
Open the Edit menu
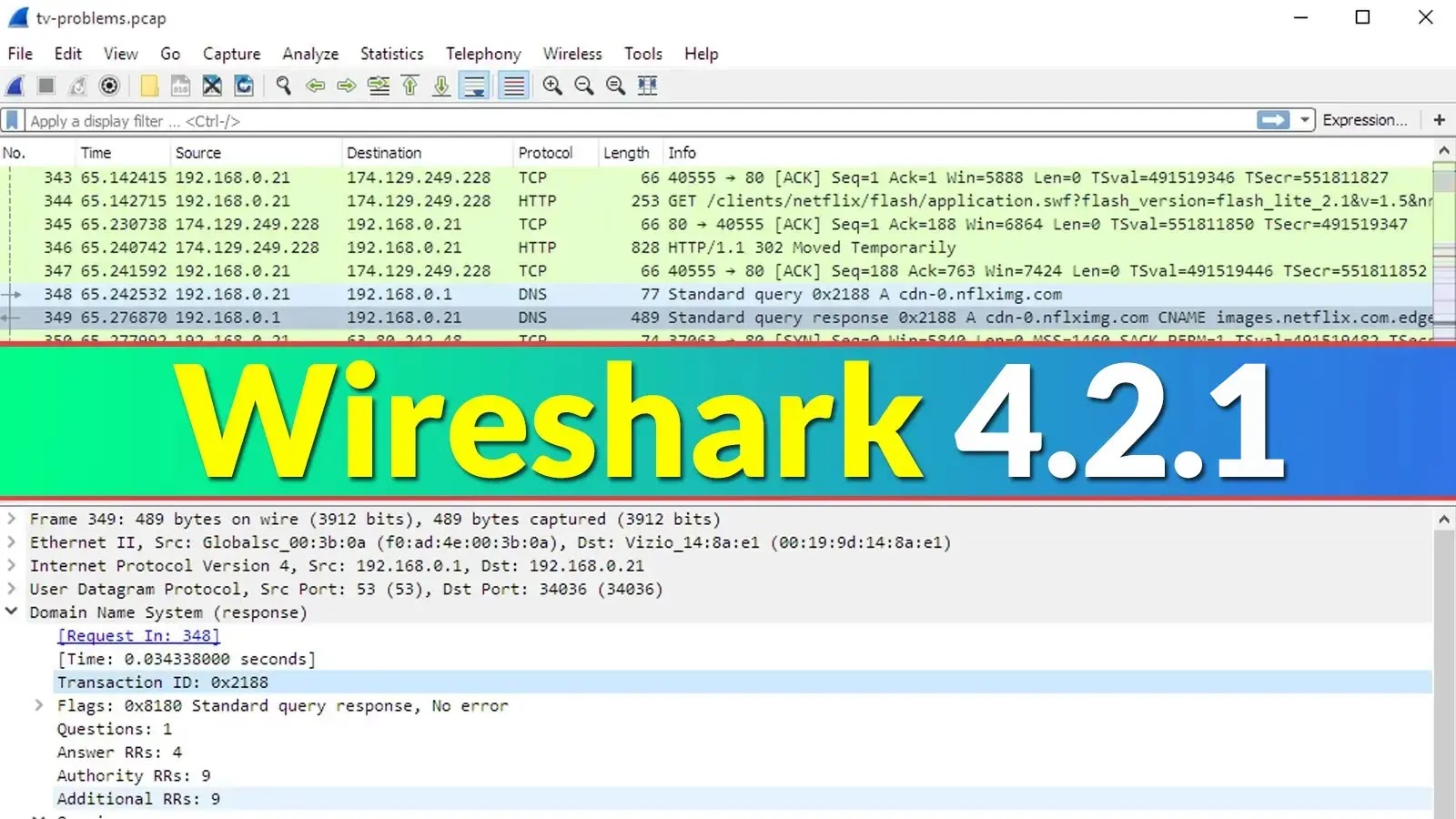pos(67,54)
